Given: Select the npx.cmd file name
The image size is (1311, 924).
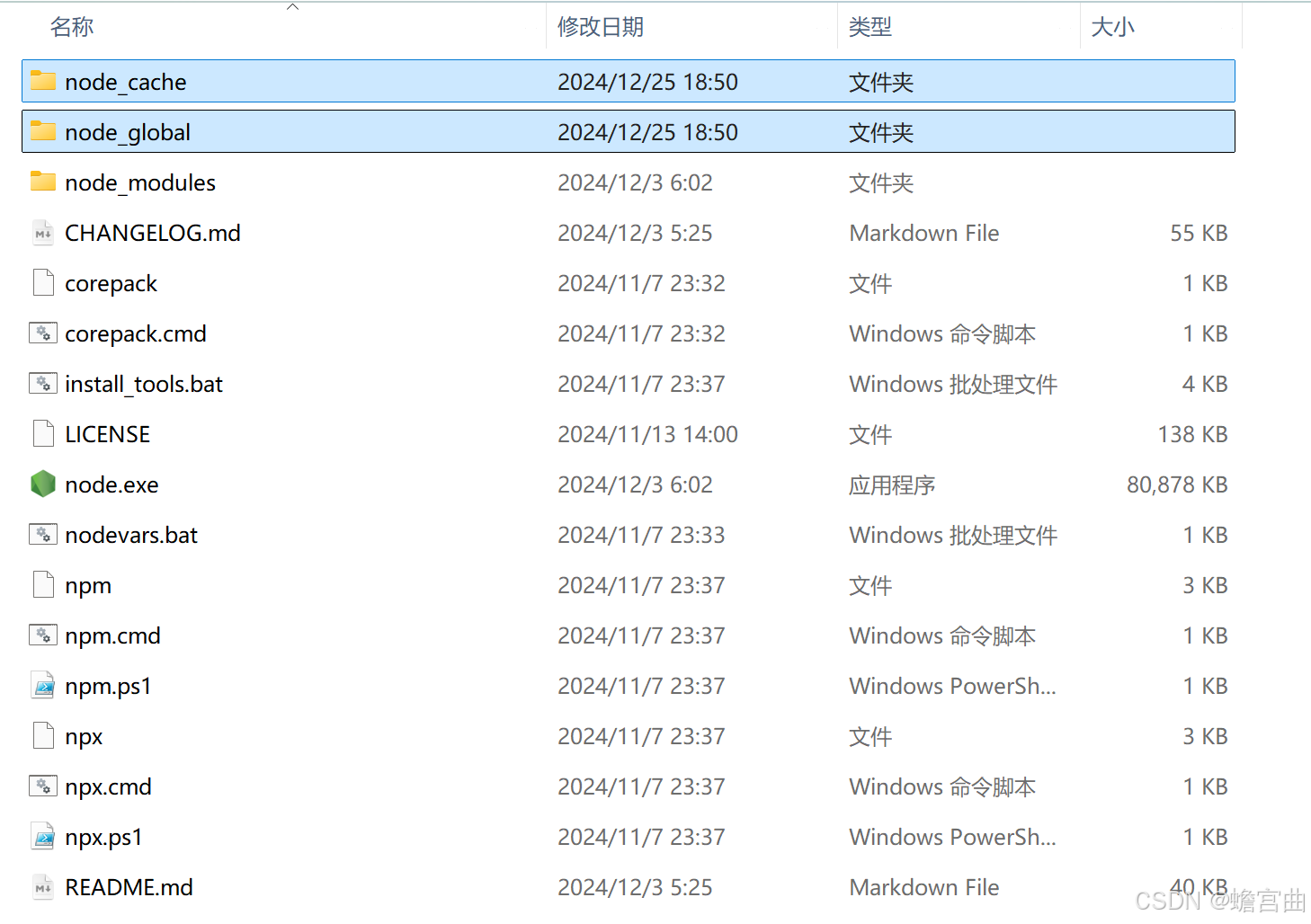Looking at the screenshot, I should [108, 786].
